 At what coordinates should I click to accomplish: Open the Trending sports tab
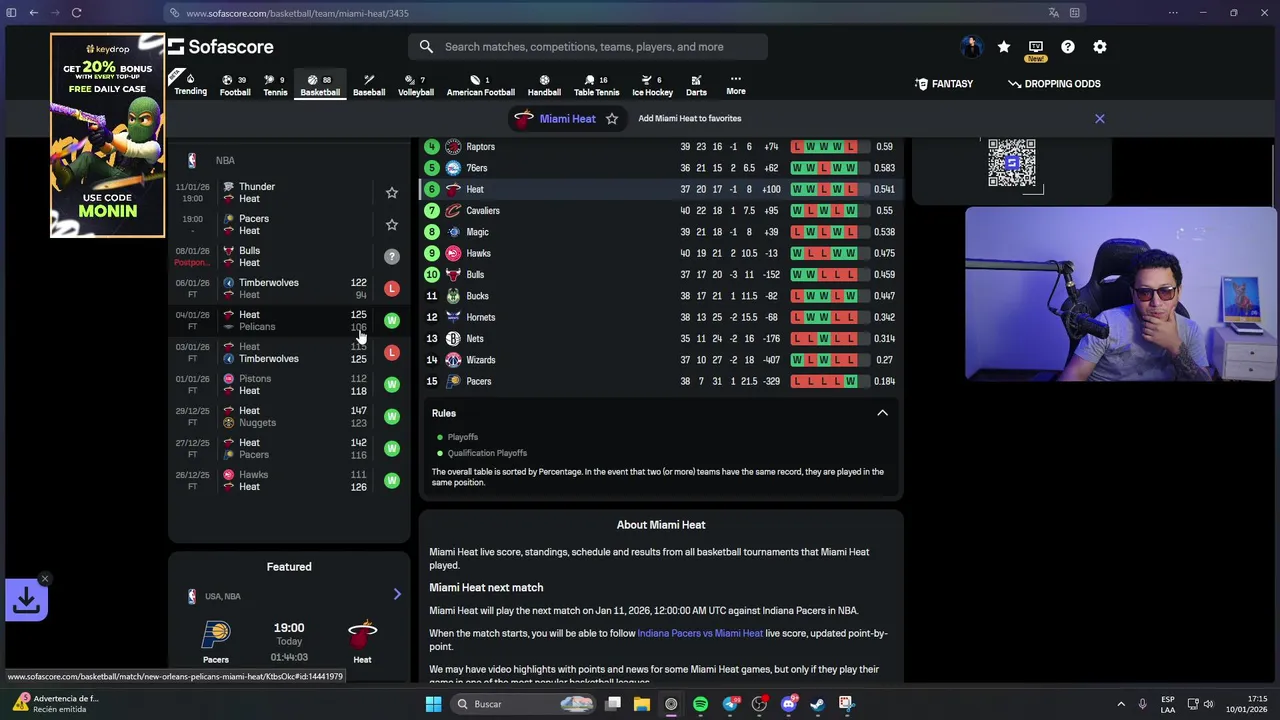pos(190,85)
